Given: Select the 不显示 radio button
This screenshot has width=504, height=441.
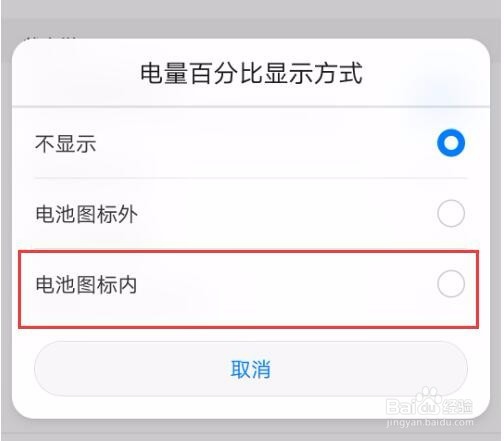Looking at the screenshot, I should (x=451, y=143).
